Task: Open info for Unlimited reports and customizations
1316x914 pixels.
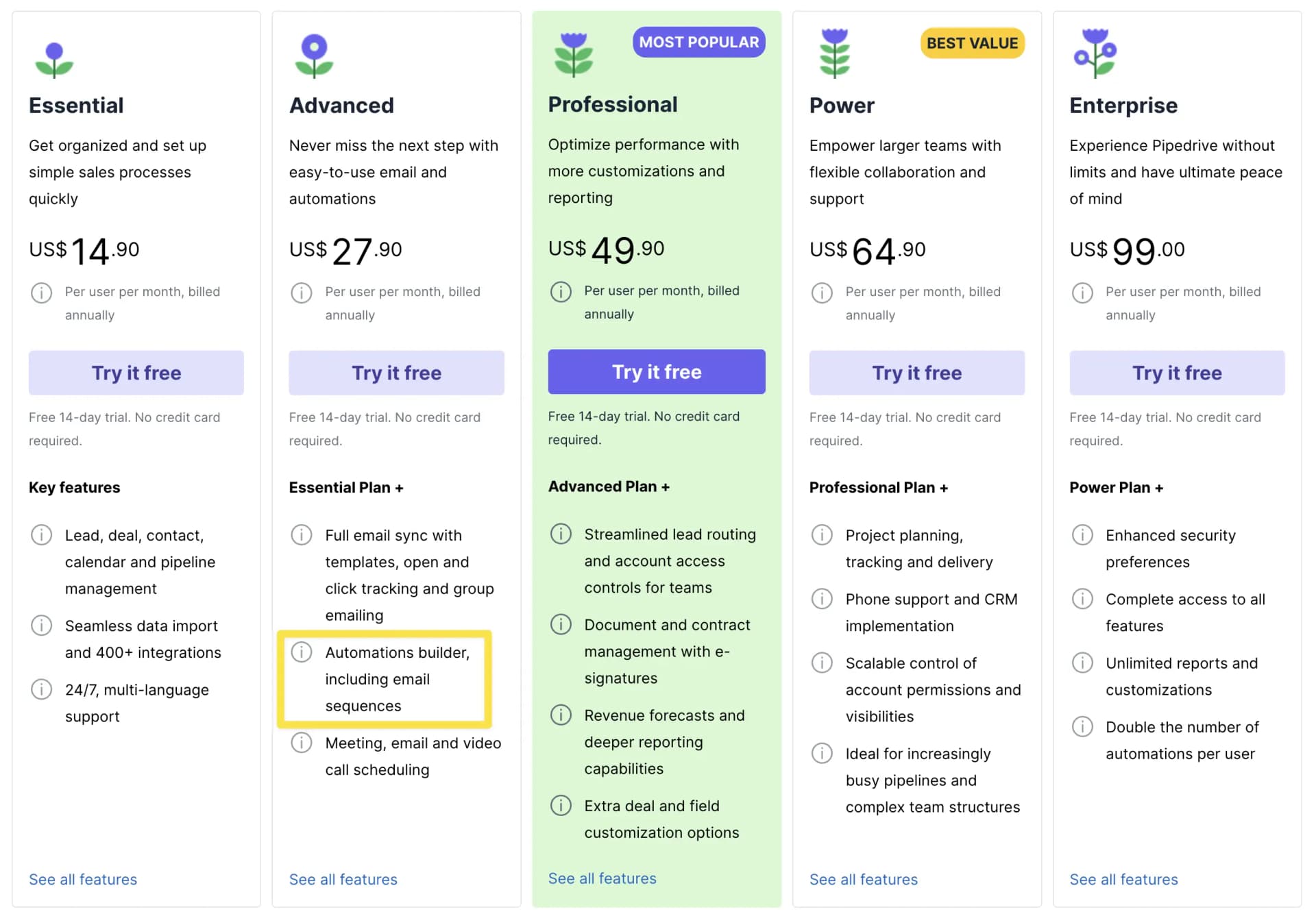Action: (x=1082, y=663)
